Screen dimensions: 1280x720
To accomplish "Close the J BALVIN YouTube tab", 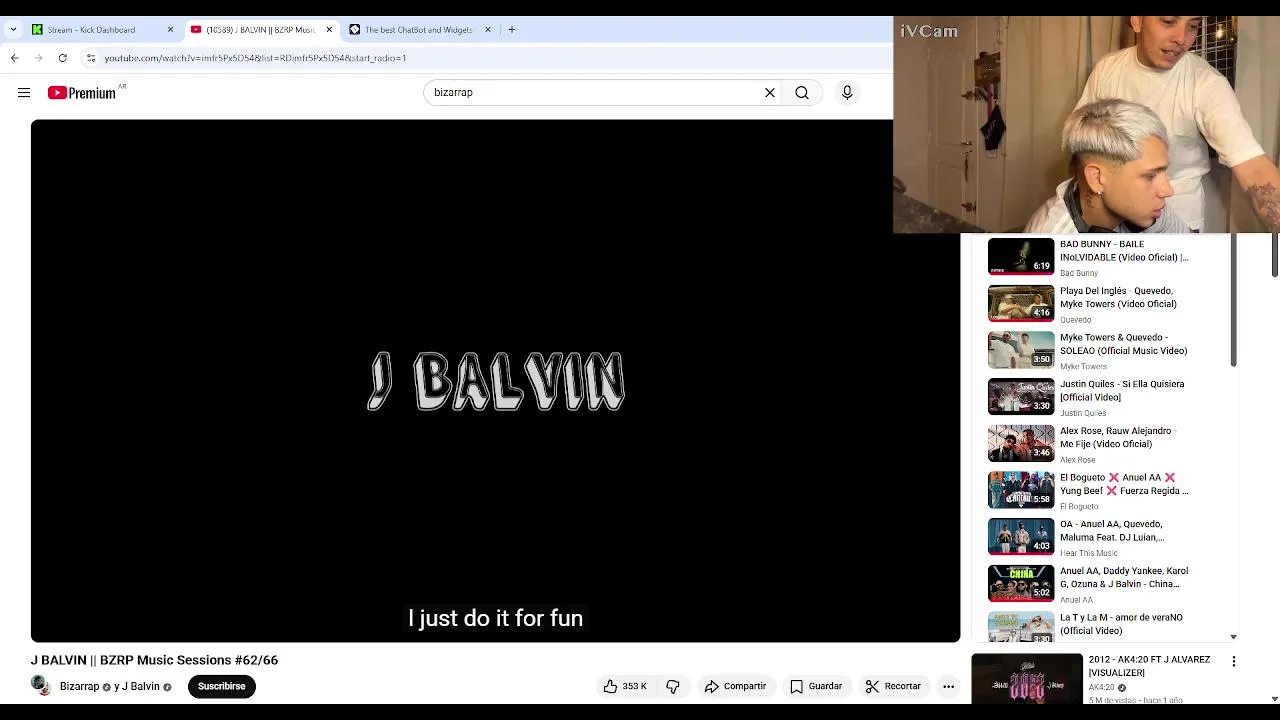I will 329,30.
